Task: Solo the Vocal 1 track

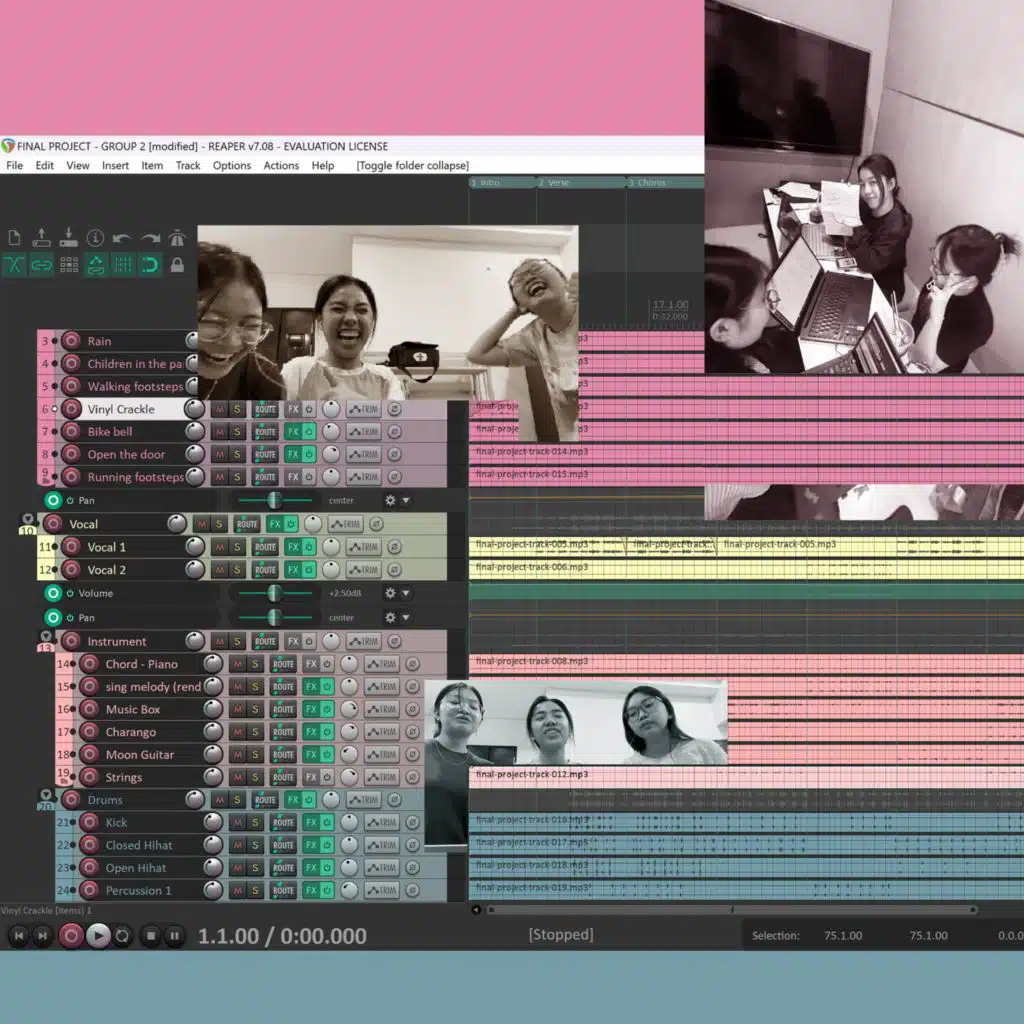Action: (x=237, y=547)
